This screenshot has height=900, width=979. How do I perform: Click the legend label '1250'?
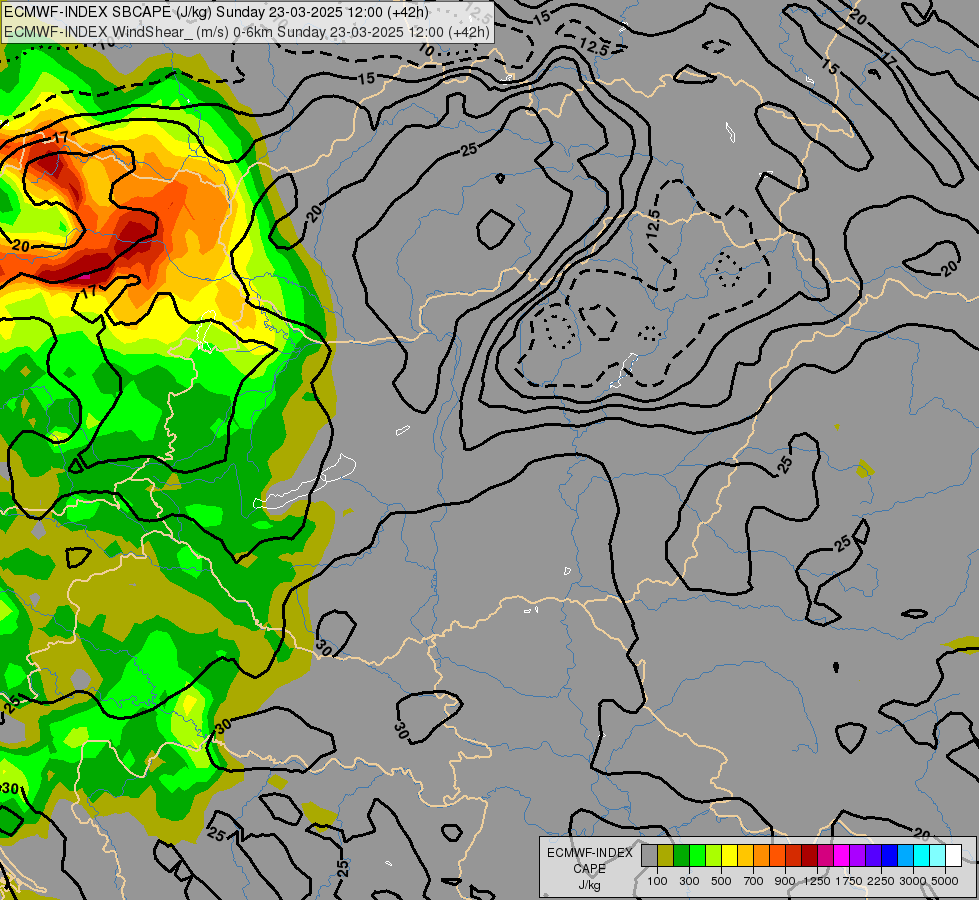pos(817,881)
